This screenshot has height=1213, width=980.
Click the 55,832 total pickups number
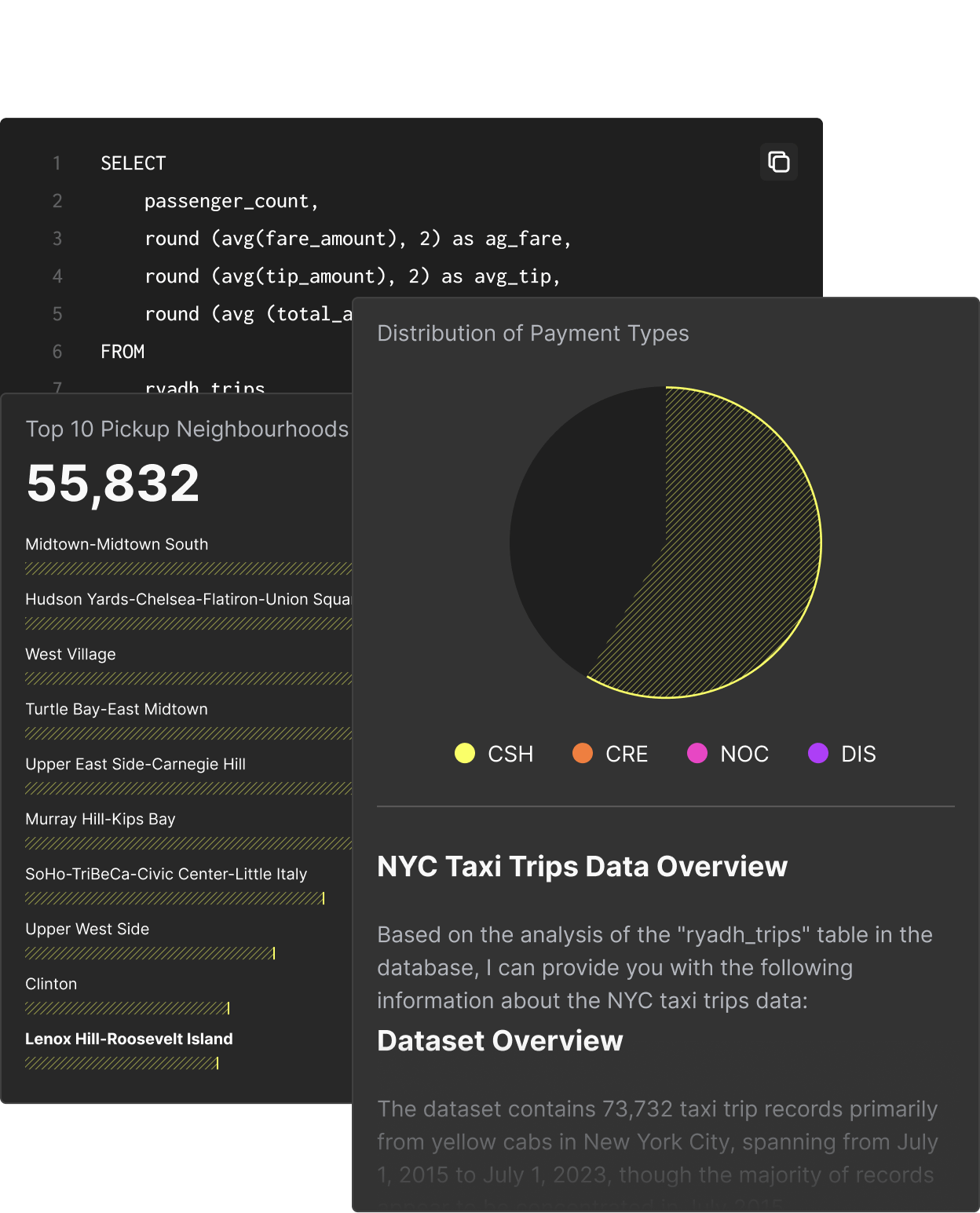tap(113, 483)
